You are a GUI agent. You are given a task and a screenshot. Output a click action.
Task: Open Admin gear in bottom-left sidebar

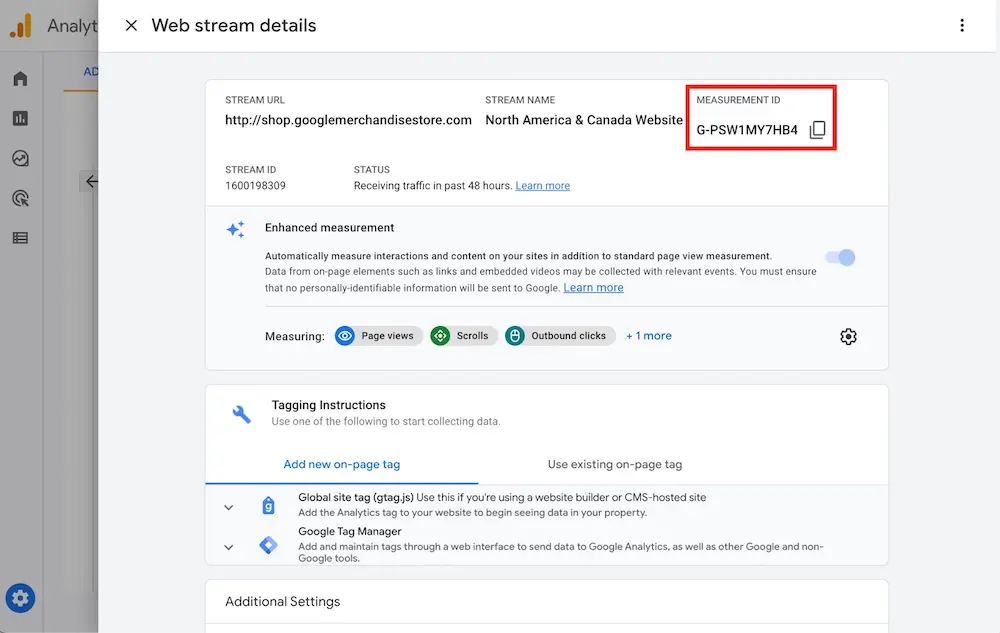click(20, 598)
